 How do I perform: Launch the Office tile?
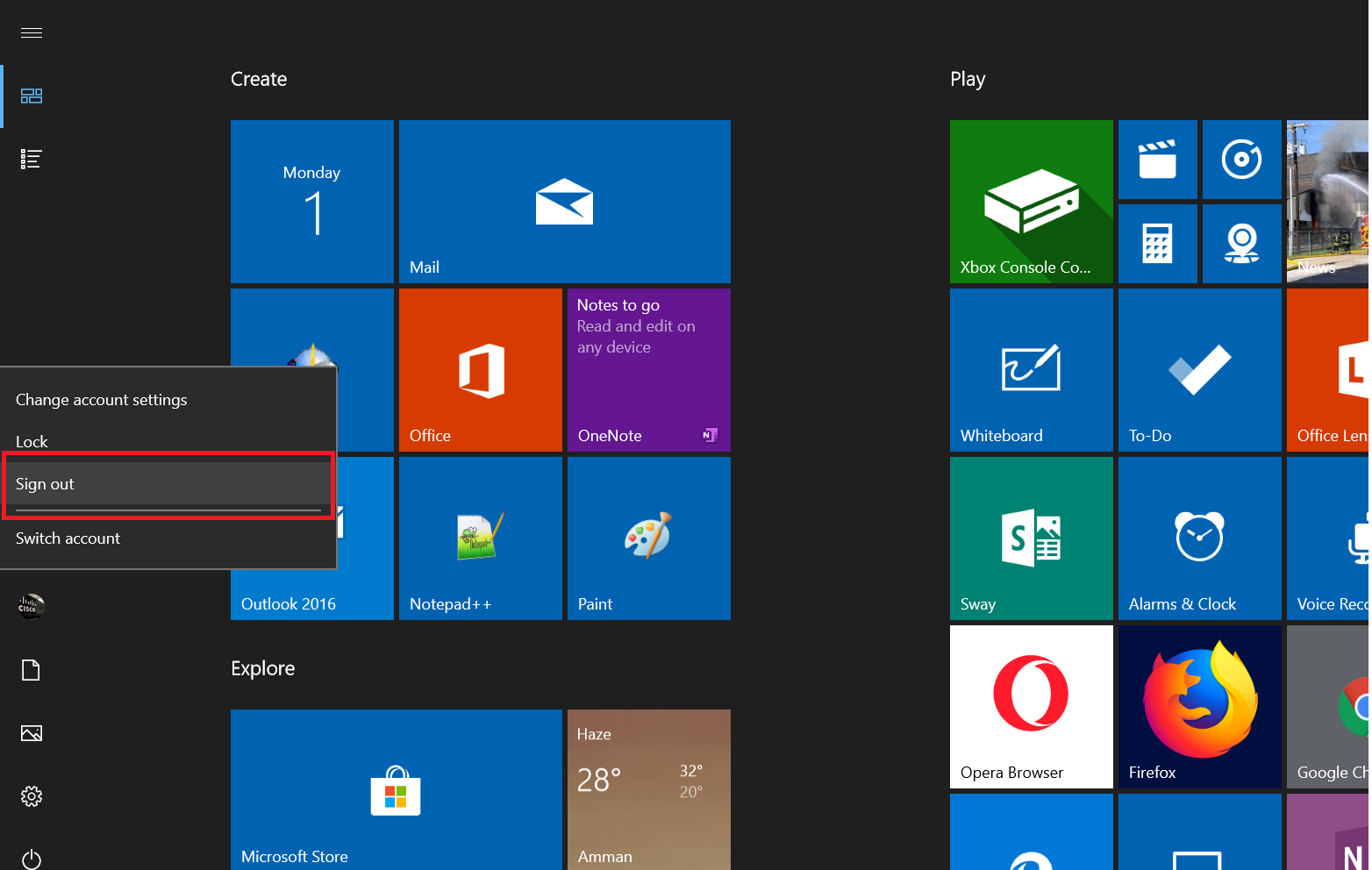[x=481, y=370]
